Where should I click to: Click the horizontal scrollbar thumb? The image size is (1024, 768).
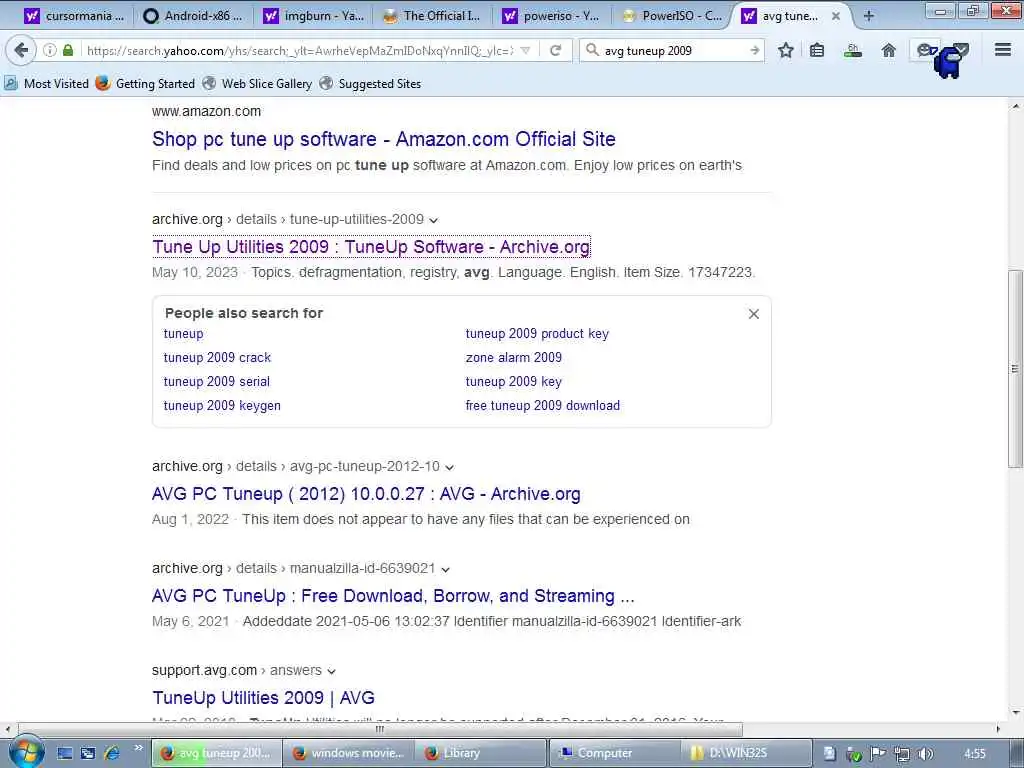point(380,729)
